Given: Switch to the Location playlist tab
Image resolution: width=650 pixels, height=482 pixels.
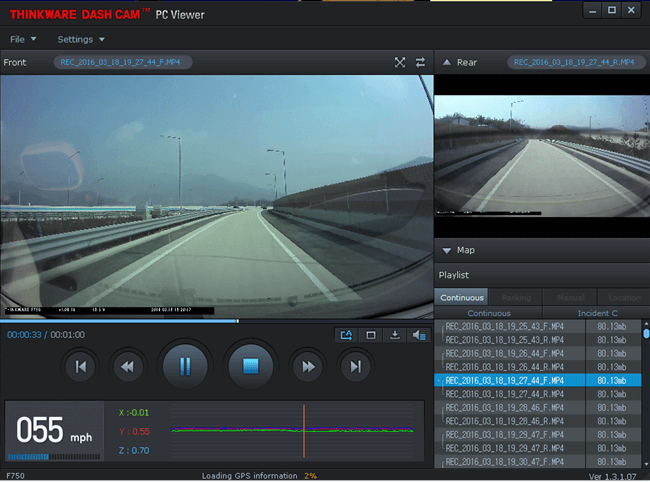Looking at the screenshot, I should tap(624, 298).
